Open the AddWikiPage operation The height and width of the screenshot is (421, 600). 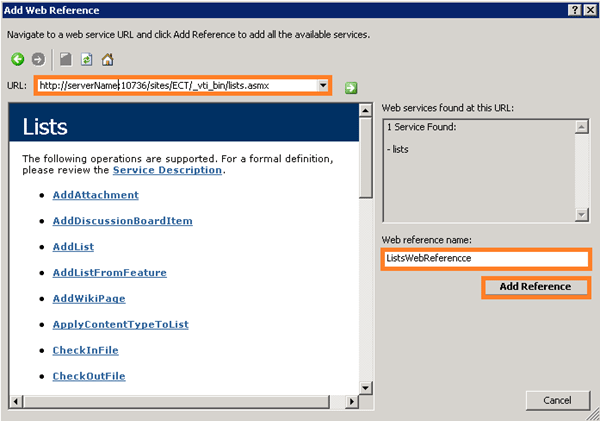point(89,299)
